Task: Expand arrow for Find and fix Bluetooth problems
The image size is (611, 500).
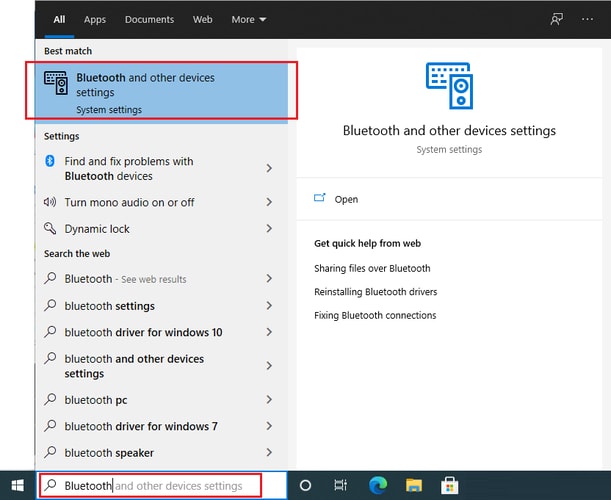Action: tap(269, 168)
